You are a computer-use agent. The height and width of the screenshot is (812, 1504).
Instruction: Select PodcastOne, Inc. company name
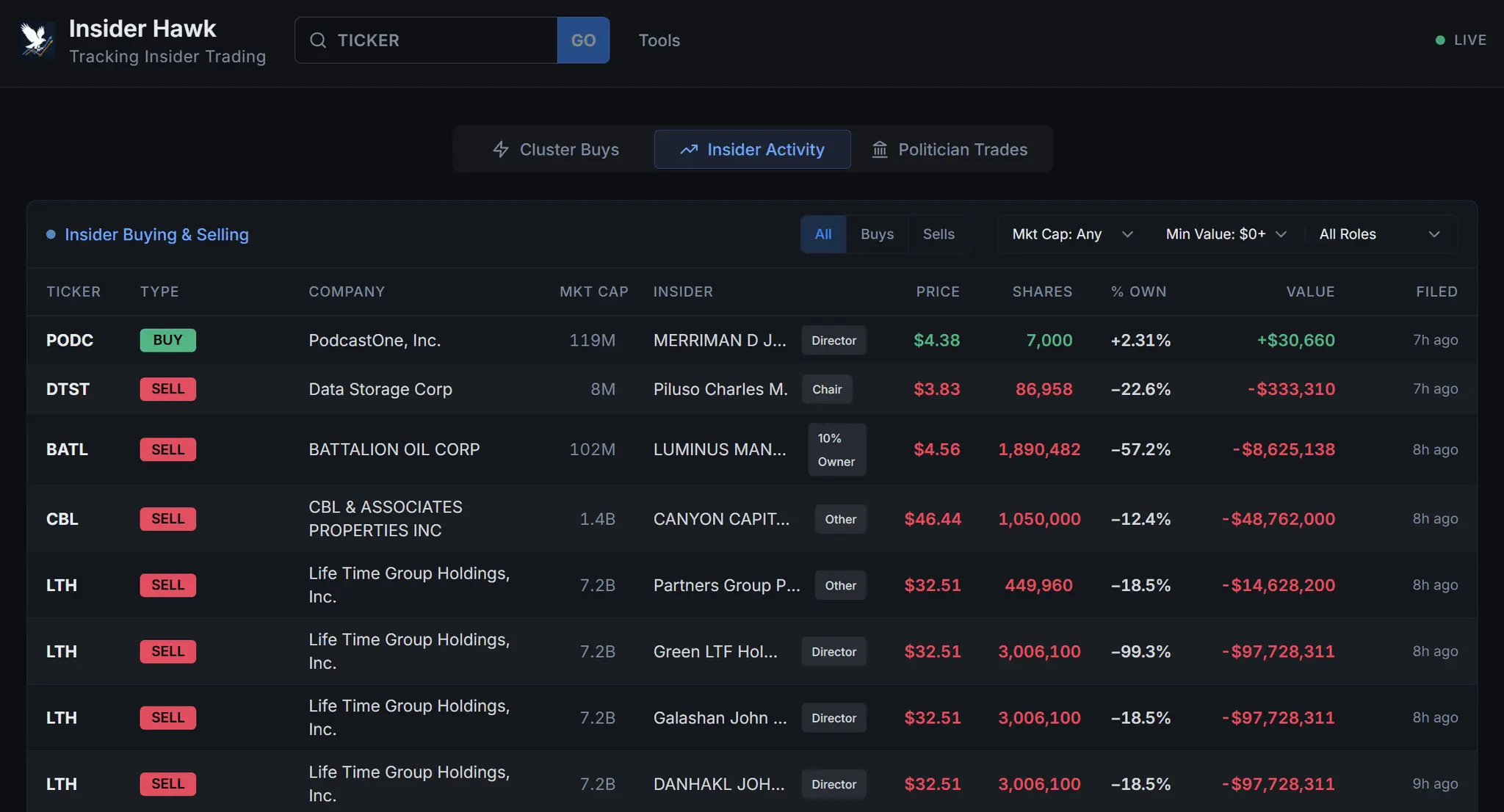pyautogui.click(x=375, y=340)
